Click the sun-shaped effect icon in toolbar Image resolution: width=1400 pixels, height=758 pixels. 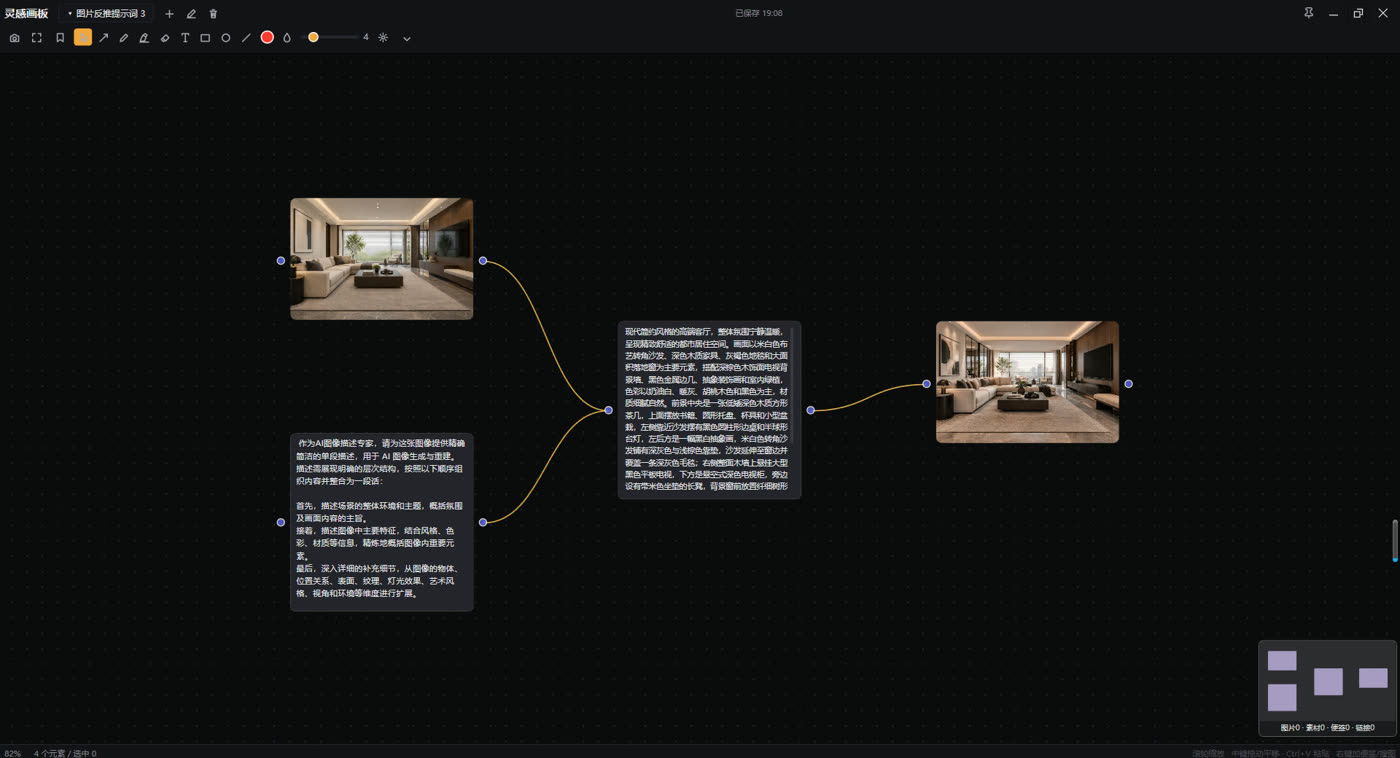pos(383,37)
